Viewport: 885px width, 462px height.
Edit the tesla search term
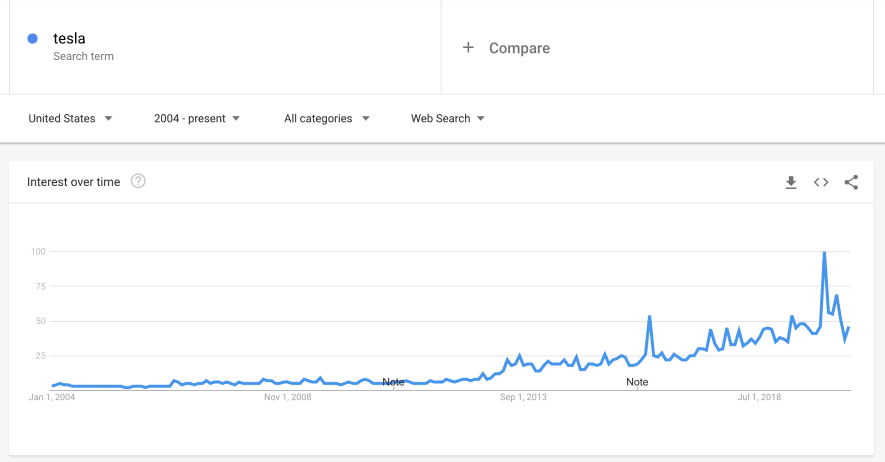tap(69, 38)
